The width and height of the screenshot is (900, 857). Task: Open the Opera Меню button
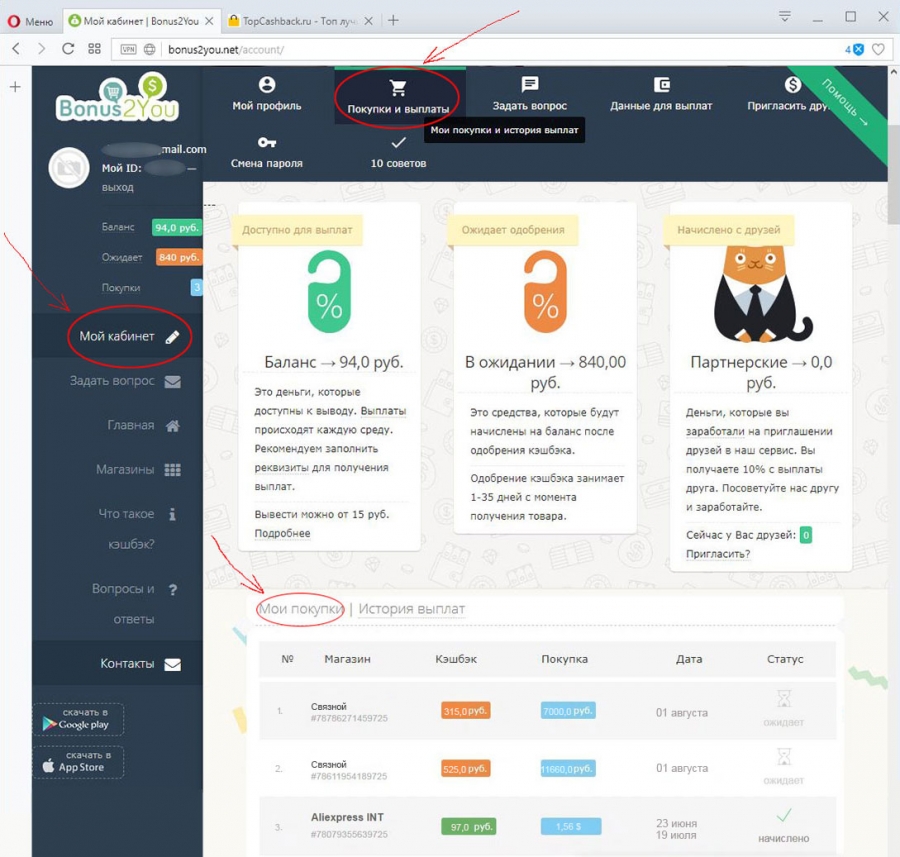click(30, 21)
